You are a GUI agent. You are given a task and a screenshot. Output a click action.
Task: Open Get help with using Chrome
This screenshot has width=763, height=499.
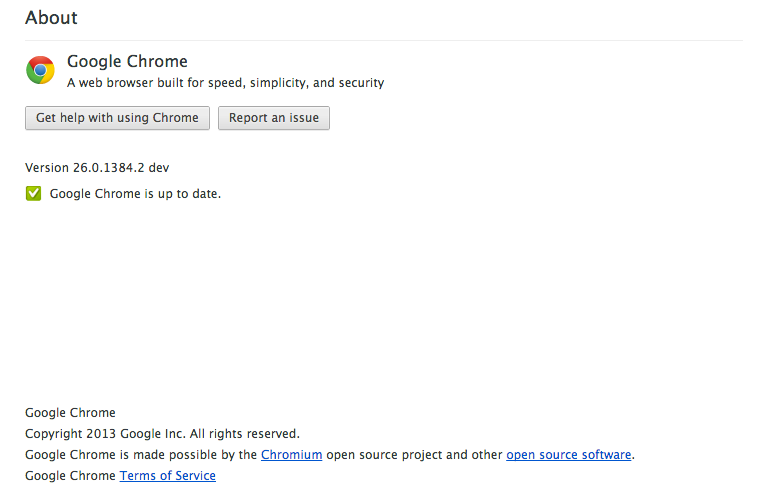117,118
